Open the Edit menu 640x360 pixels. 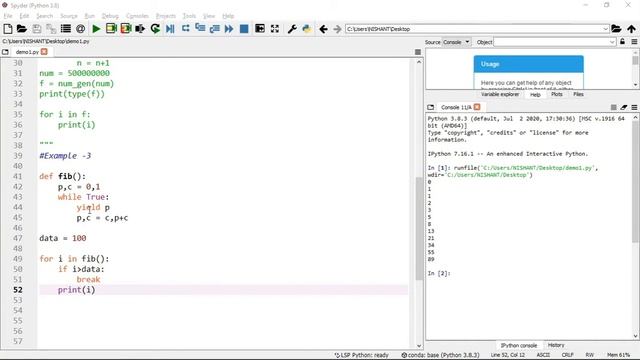pyautogui.click(x=24, y=16)
